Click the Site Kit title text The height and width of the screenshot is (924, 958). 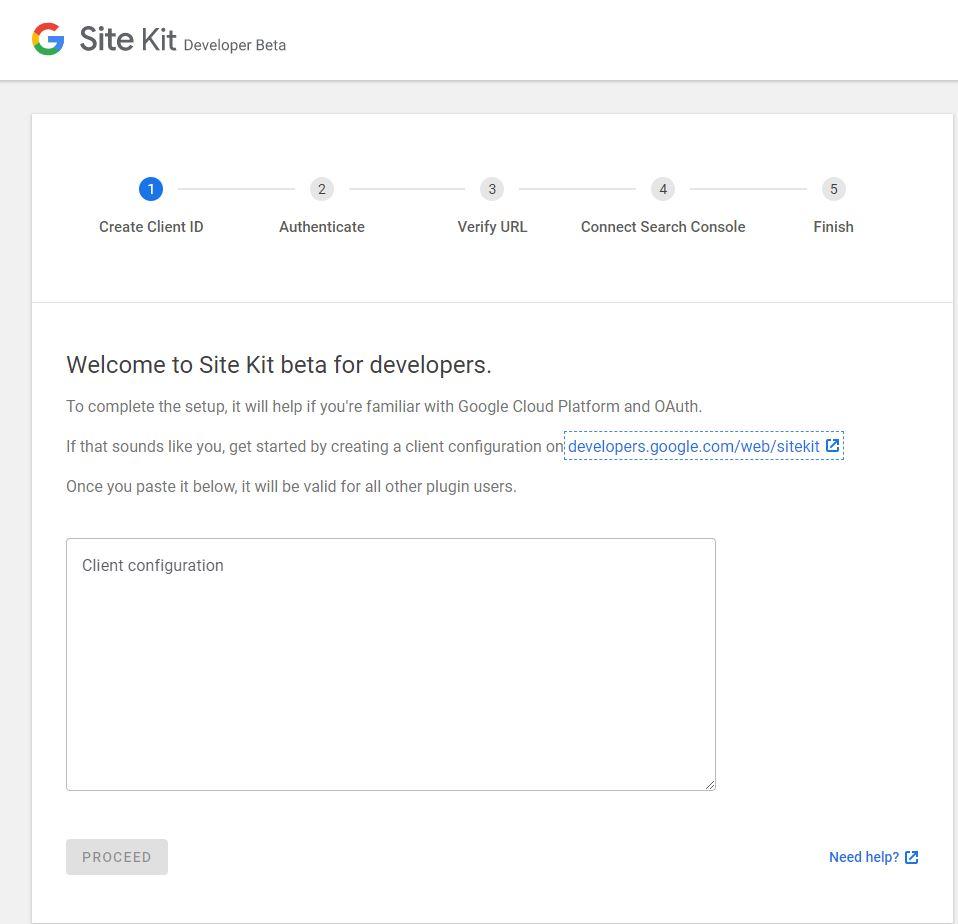coord(128,39)
